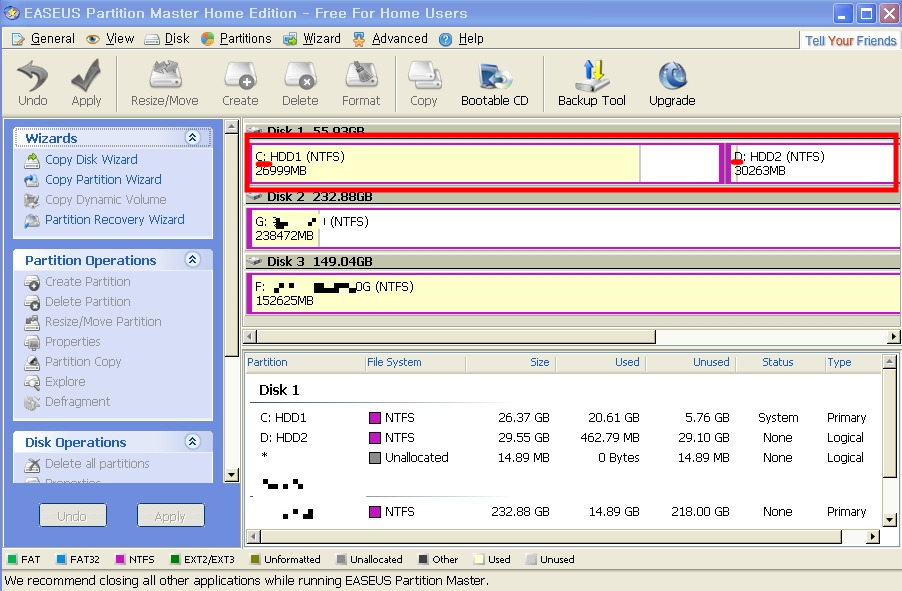The image size is (902, 591).
Task: Launch the Backup Tool icon
Action: tap(592, 77)
